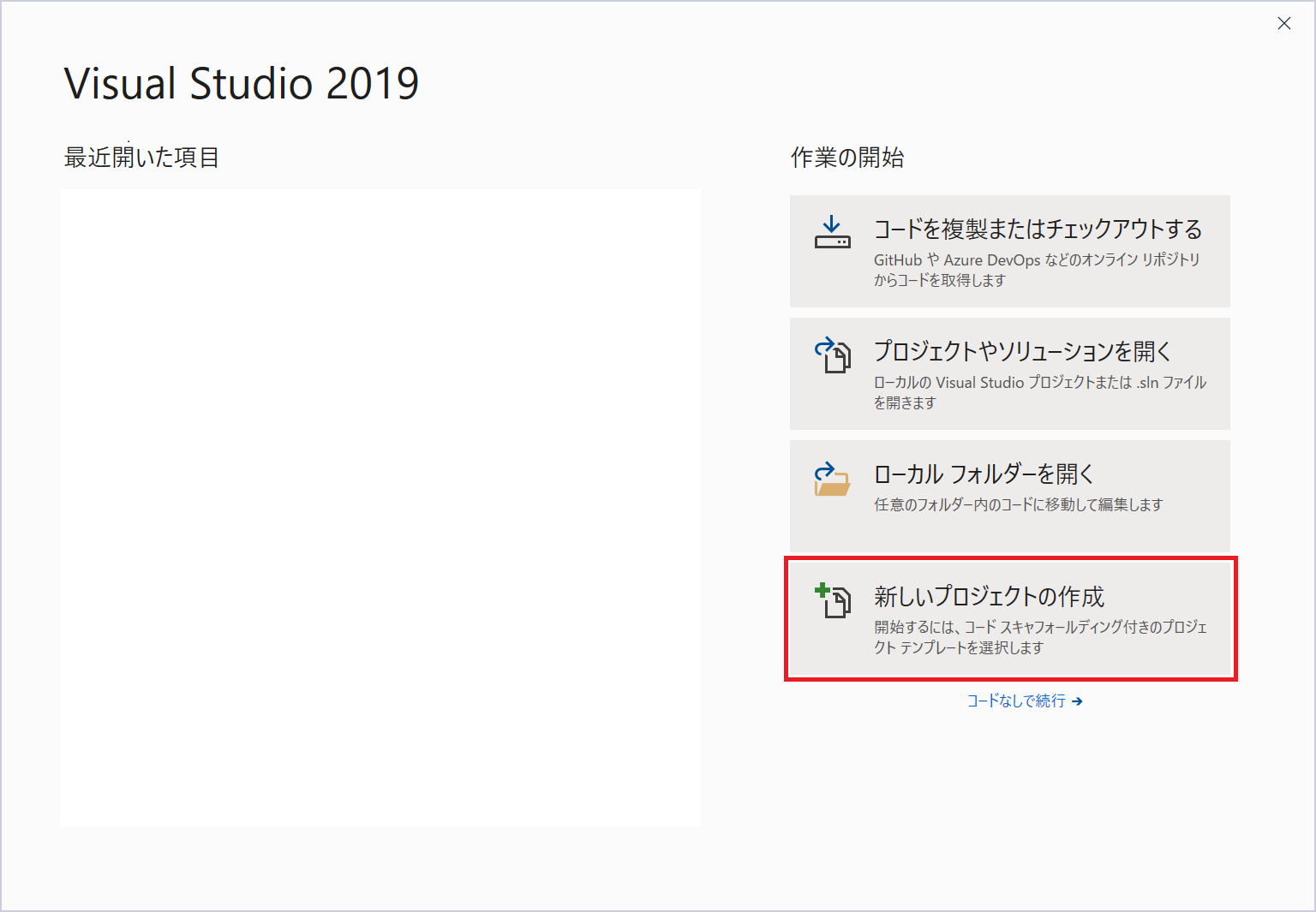Select ローカル フォルダーを開く
1316x912 pixels.
1010,496
